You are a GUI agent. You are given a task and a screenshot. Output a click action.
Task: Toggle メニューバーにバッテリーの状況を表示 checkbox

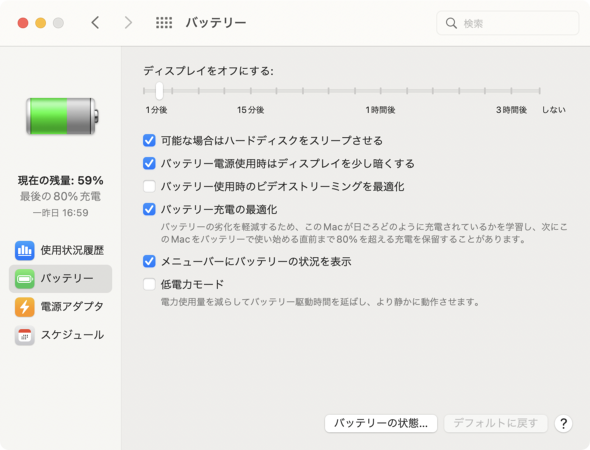[x=149, y=261]
